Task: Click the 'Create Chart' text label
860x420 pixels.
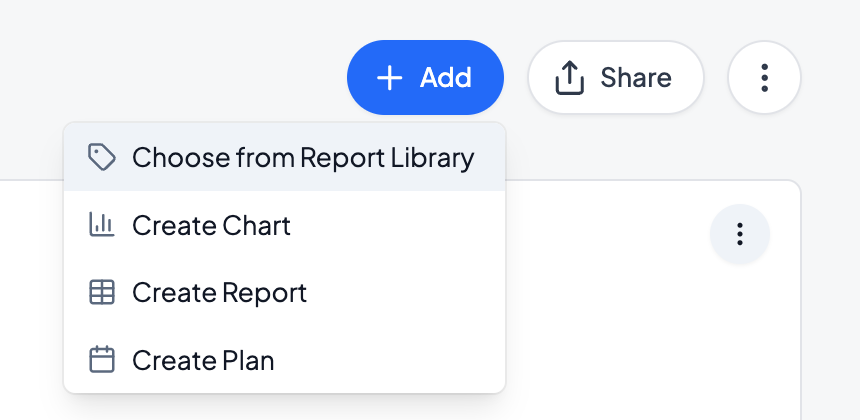Action: pos(211,225)
